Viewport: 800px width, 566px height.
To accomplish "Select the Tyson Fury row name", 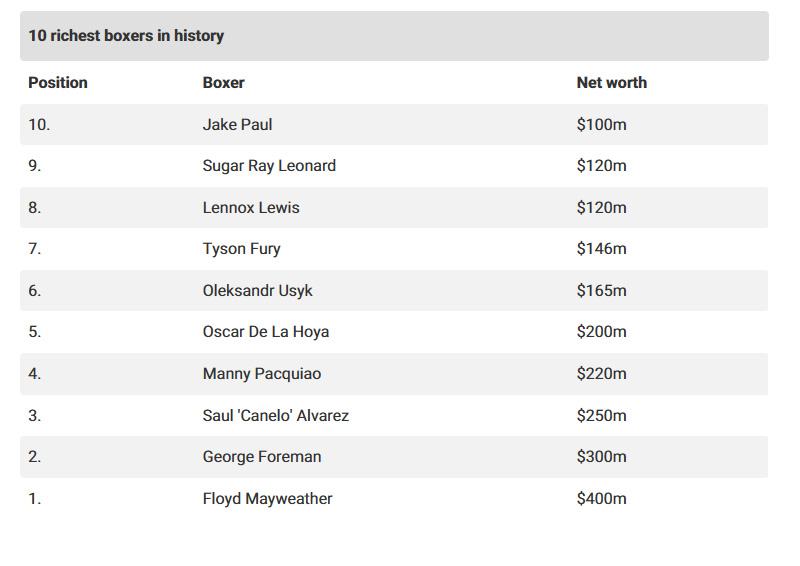I will point(241,249).
